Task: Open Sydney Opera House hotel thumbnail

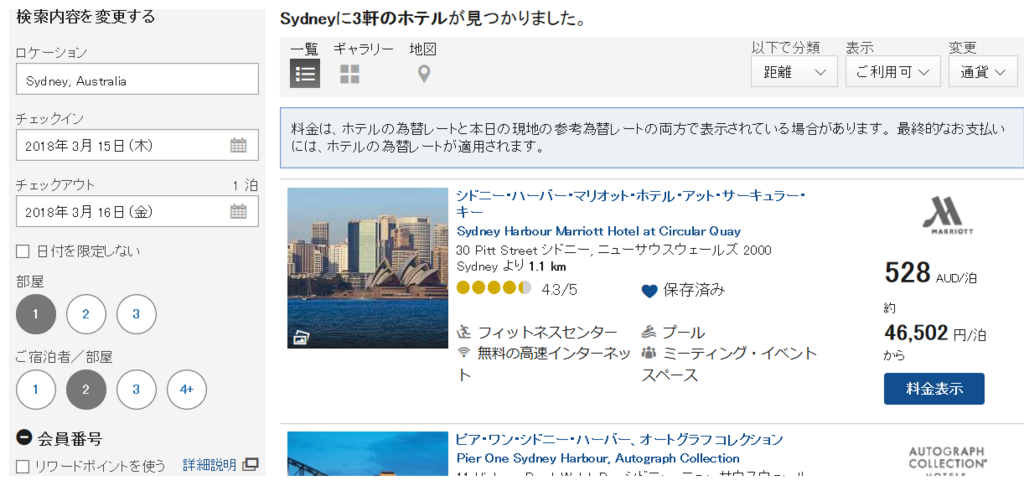Action: [x=368, y=268]
